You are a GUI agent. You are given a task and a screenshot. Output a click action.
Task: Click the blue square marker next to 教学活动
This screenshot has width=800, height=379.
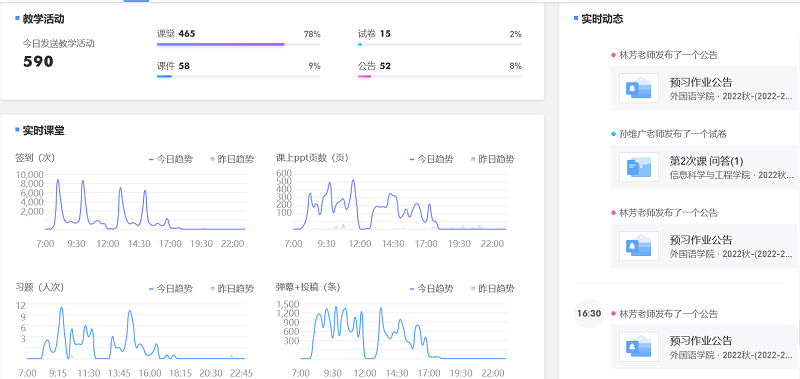tap(17, 18)
